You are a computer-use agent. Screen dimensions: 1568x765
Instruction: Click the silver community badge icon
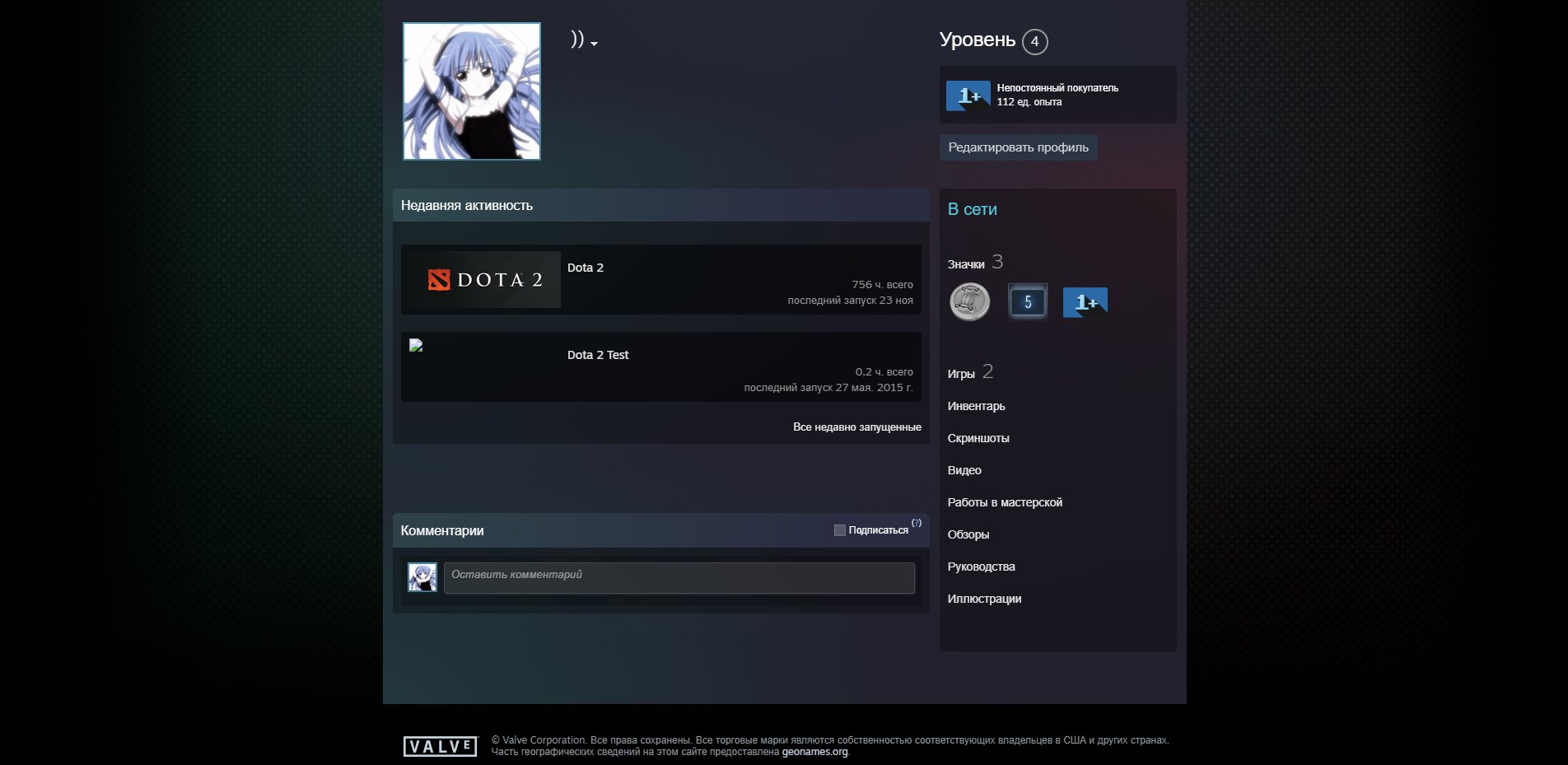[969, 301]
